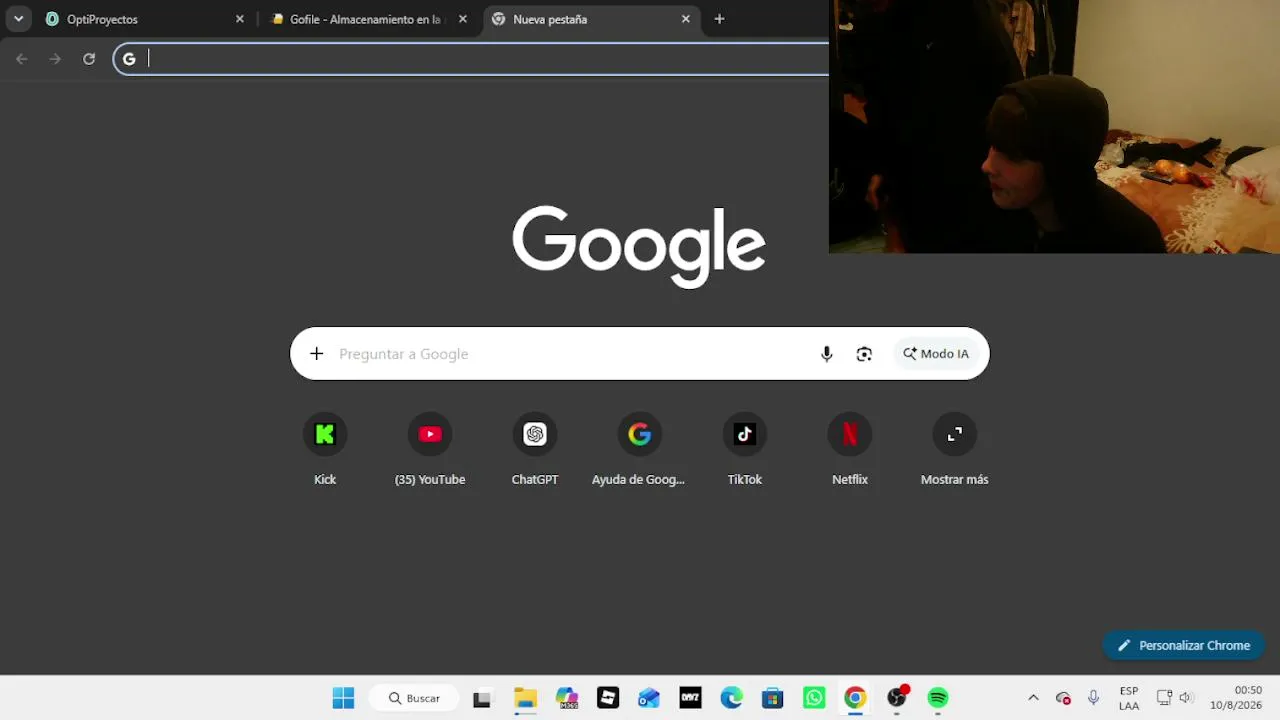Open Microsoft Store from the taskbar
This screenshot has width=1280, height=720.
click(x=772, y=698)
